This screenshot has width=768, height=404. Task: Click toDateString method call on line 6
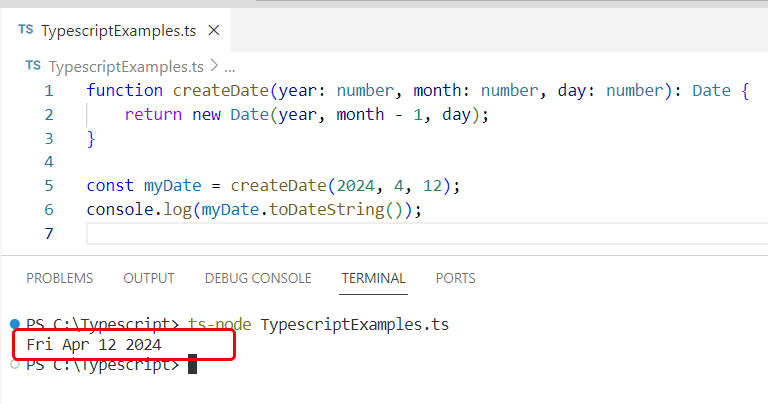[x=327, y=210]
